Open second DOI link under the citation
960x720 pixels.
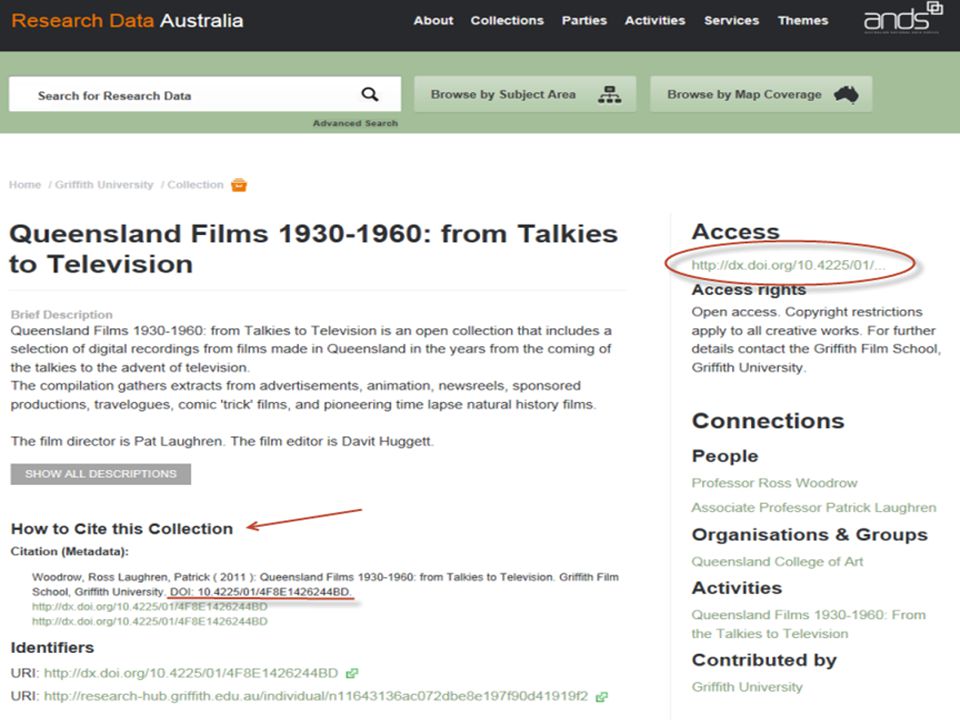149,621
